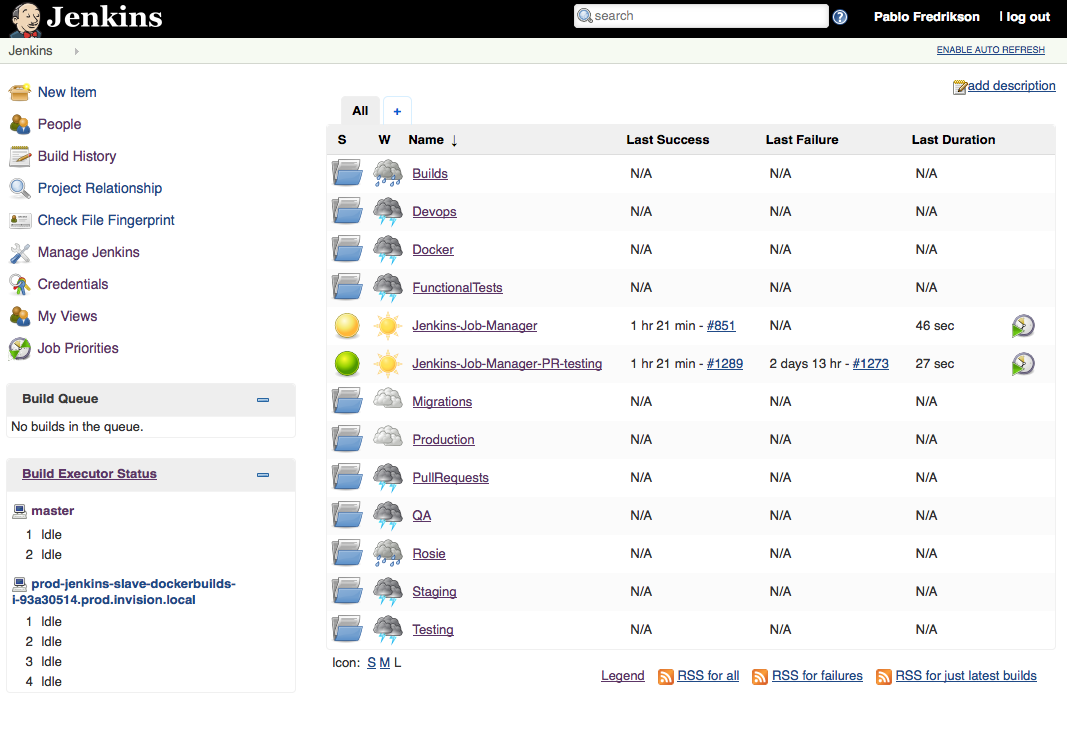Open Job Priorities
Image resolution: width=1067 pixels, height=734 pixels.
[x=78, y=348]
